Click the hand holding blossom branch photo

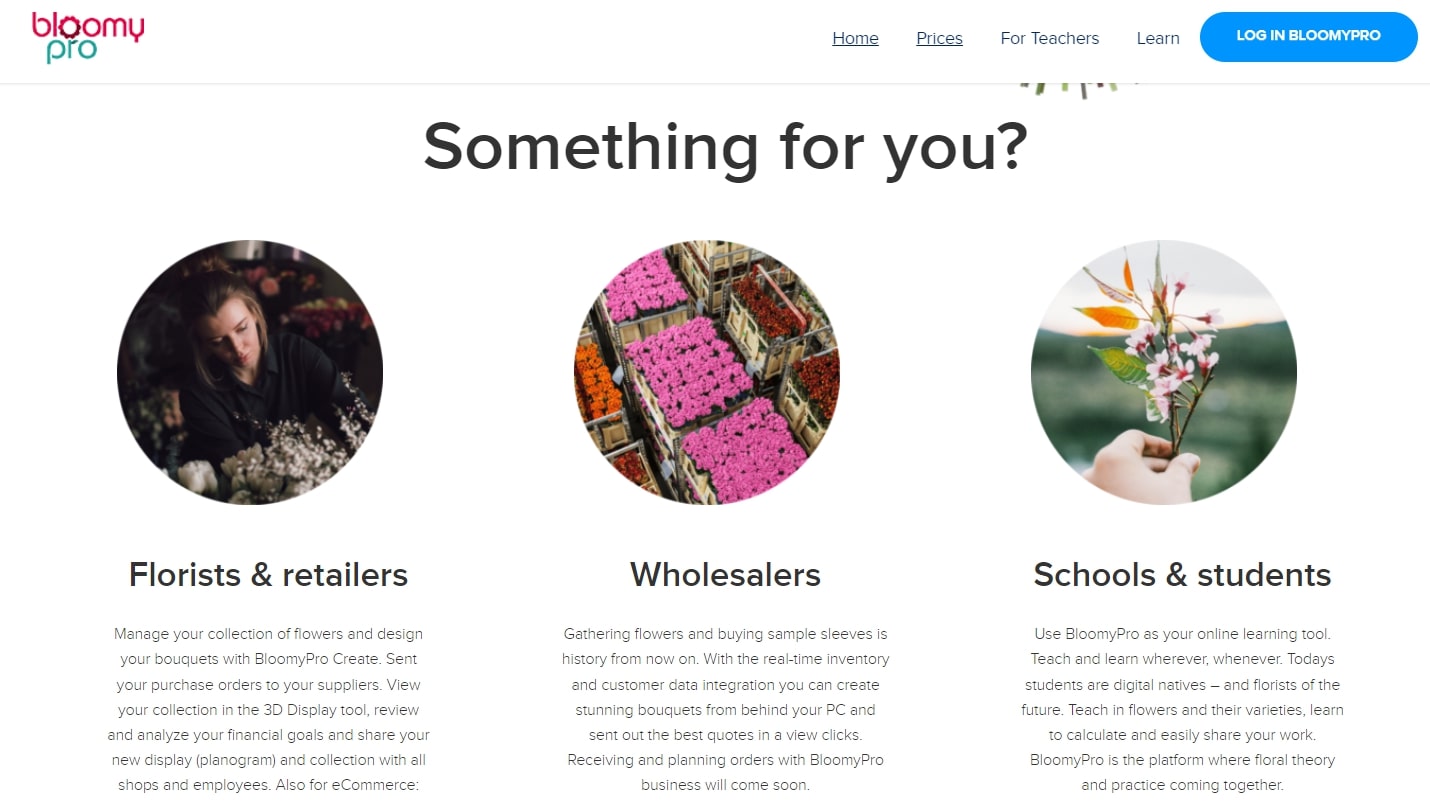[1164, 372]
